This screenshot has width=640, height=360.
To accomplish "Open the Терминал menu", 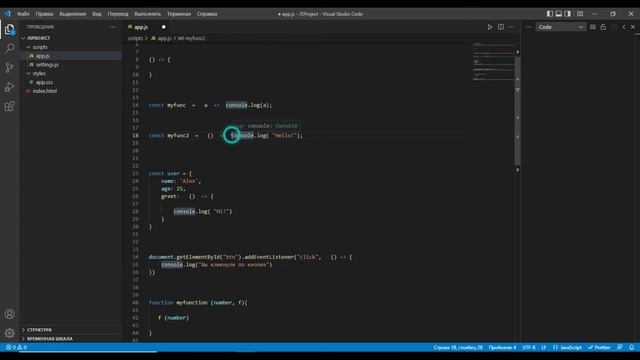I will coord(179,13).
